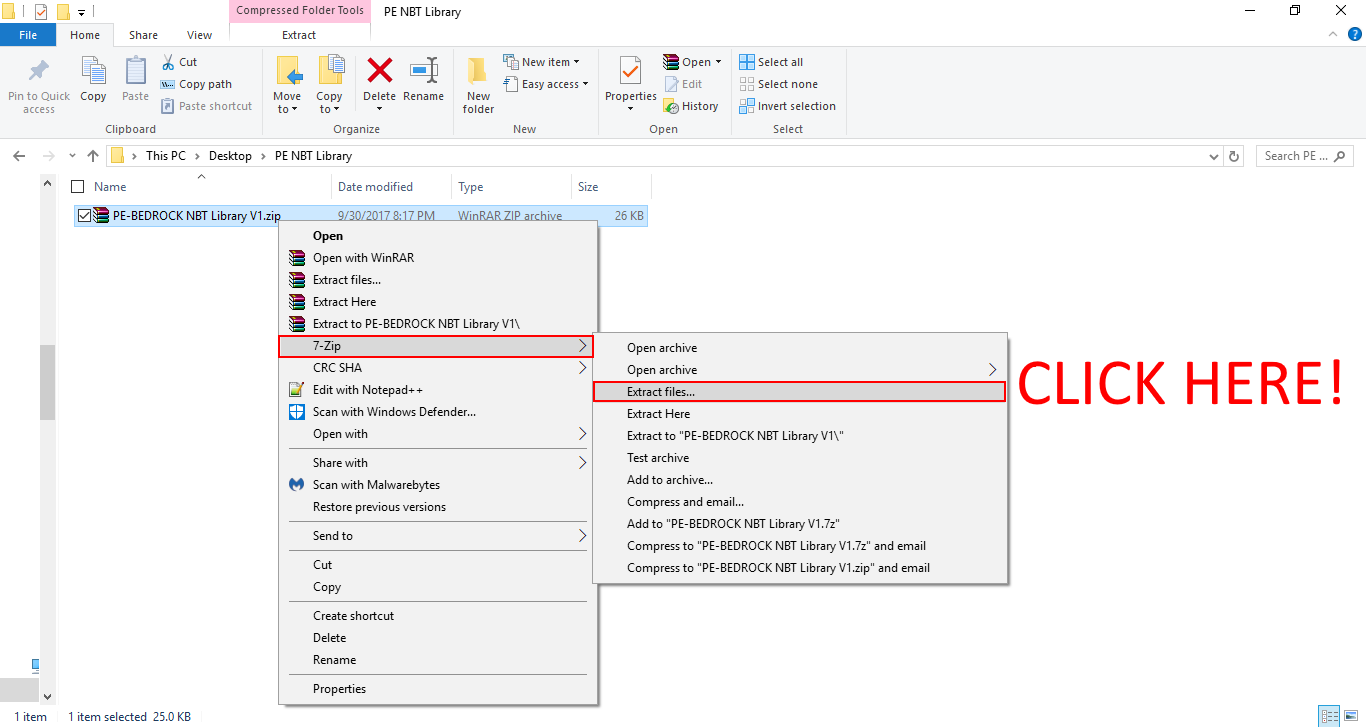The image size is (1366, 727).
Task: Click Quick Access Toolbar new folder icon
Action: tap(63, 12)
